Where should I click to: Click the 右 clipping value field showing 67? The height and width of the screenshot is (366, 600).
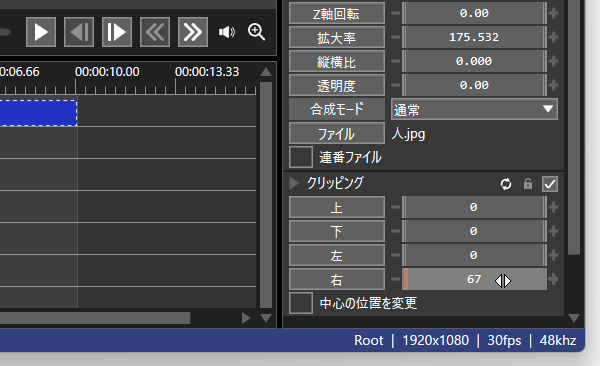tap(474, 279)
